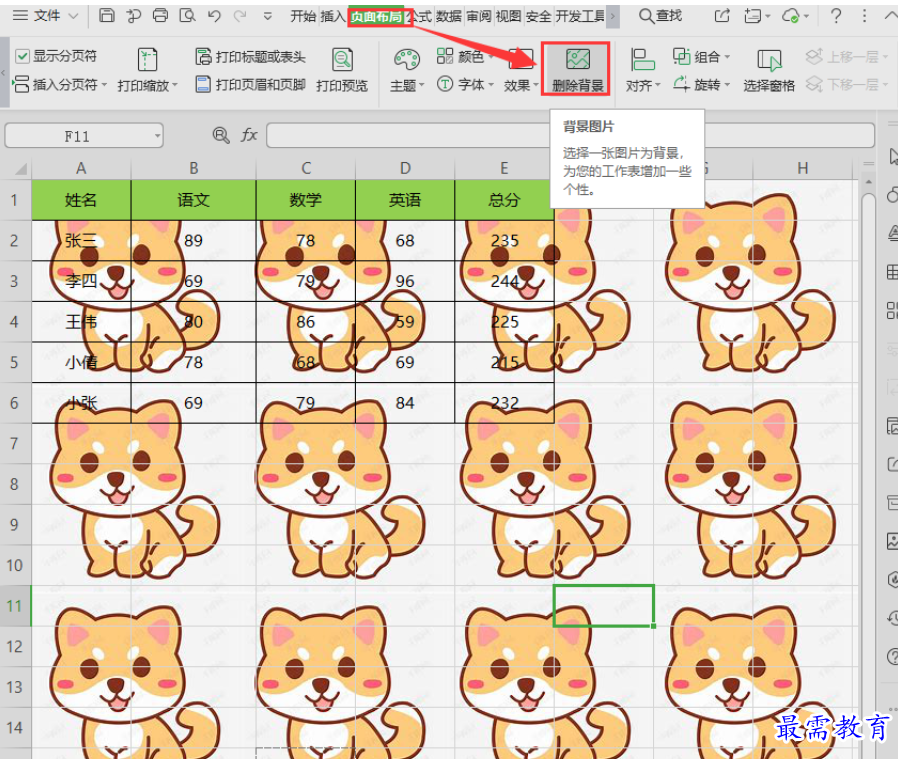Open the 数据 ribbon tab
Image resolution: width=898 pixels, height=759 pixels.
point(448,17)
